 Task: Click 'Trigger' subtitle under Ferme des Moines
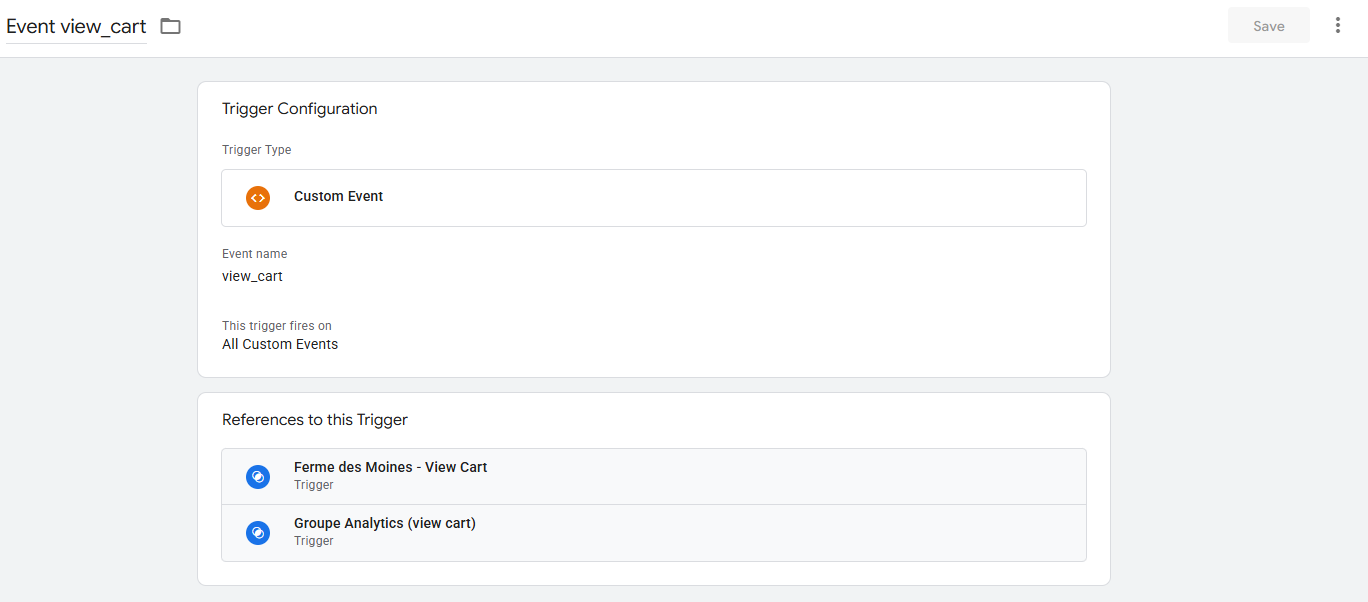[x=314, y=485]
